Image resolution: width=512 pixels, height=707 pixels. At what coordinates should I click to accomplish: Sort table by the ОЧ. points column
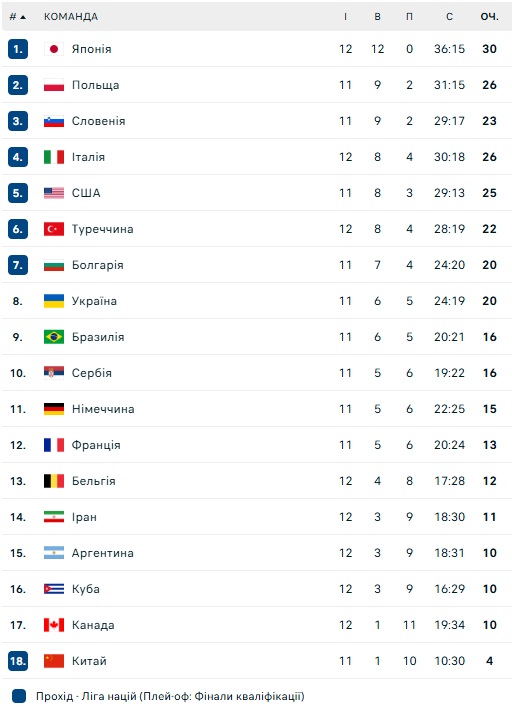click(x=489, y=17)
